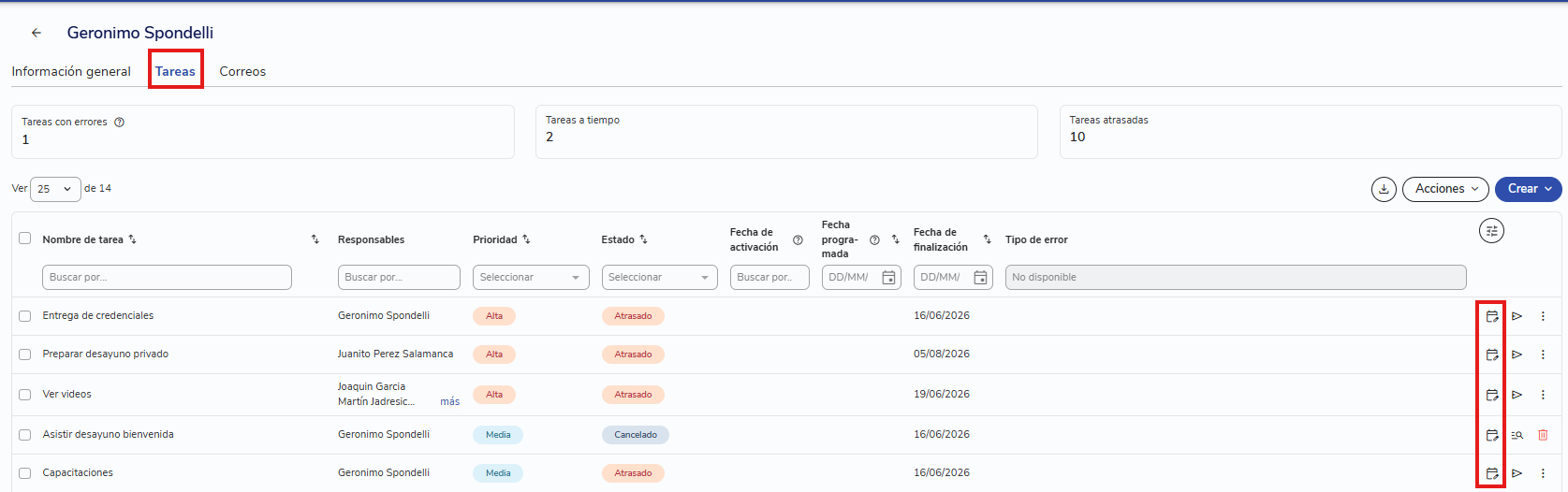This screenshot has height=492, width=1568.
Task: Toggle the select-all tasks checkbox
Action: point(25,239)
